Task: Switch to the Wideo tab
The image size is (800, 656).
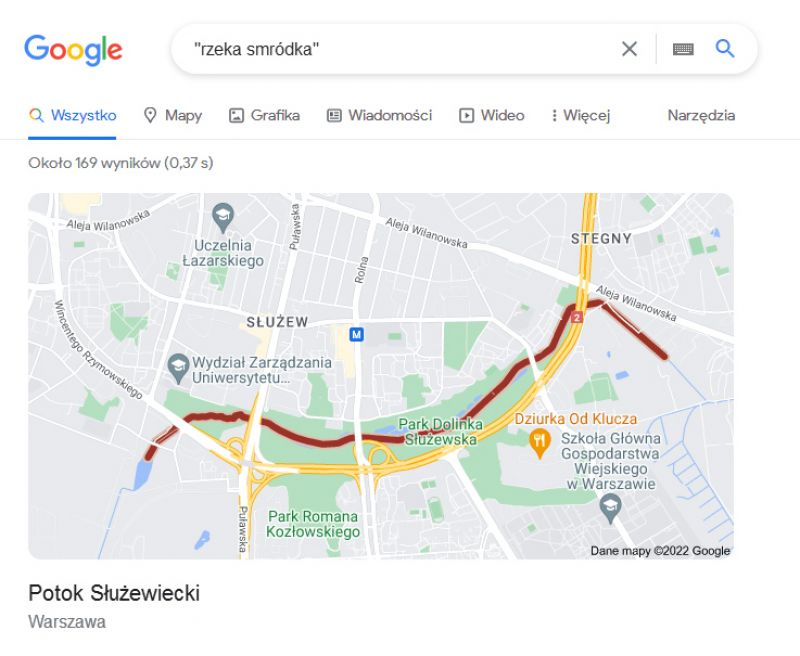Action: click(x=492, y=115)
